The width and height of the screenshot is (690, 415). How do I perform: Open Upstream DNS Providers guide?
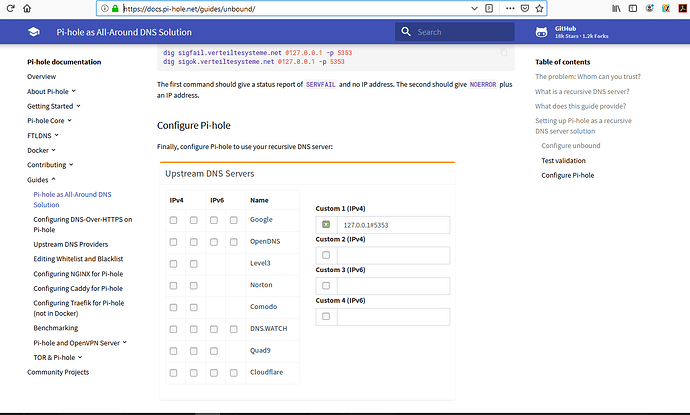pyautogui.click(x=70, y=244)
